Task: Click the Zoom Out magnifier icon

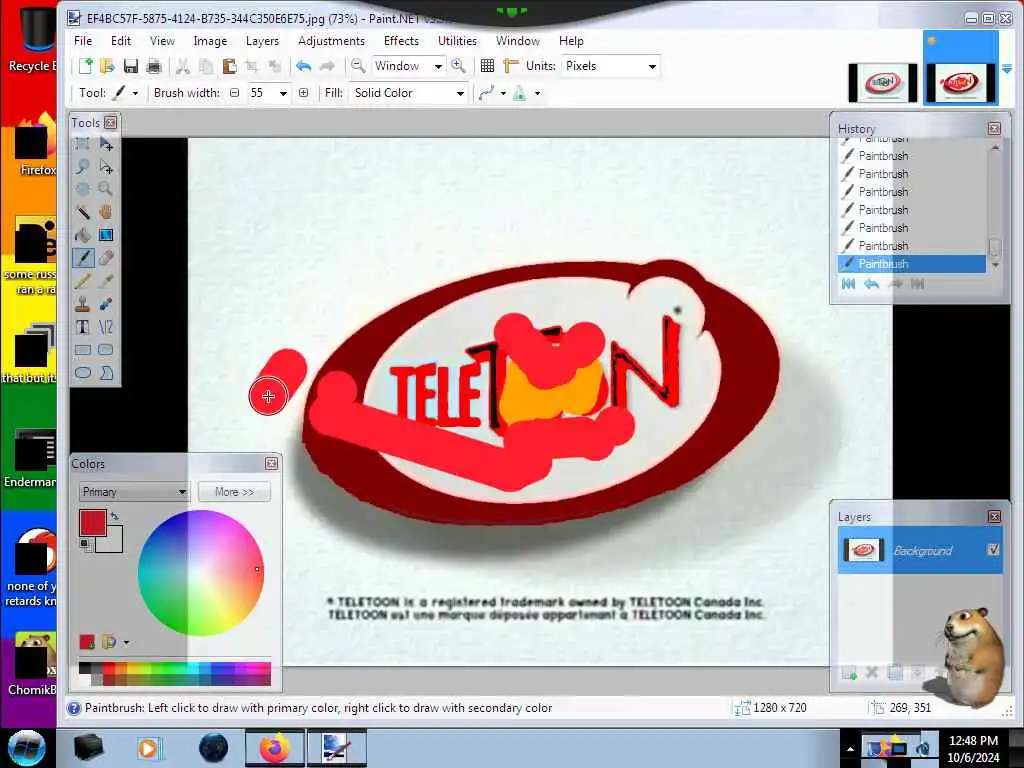Action: (358, 65)
